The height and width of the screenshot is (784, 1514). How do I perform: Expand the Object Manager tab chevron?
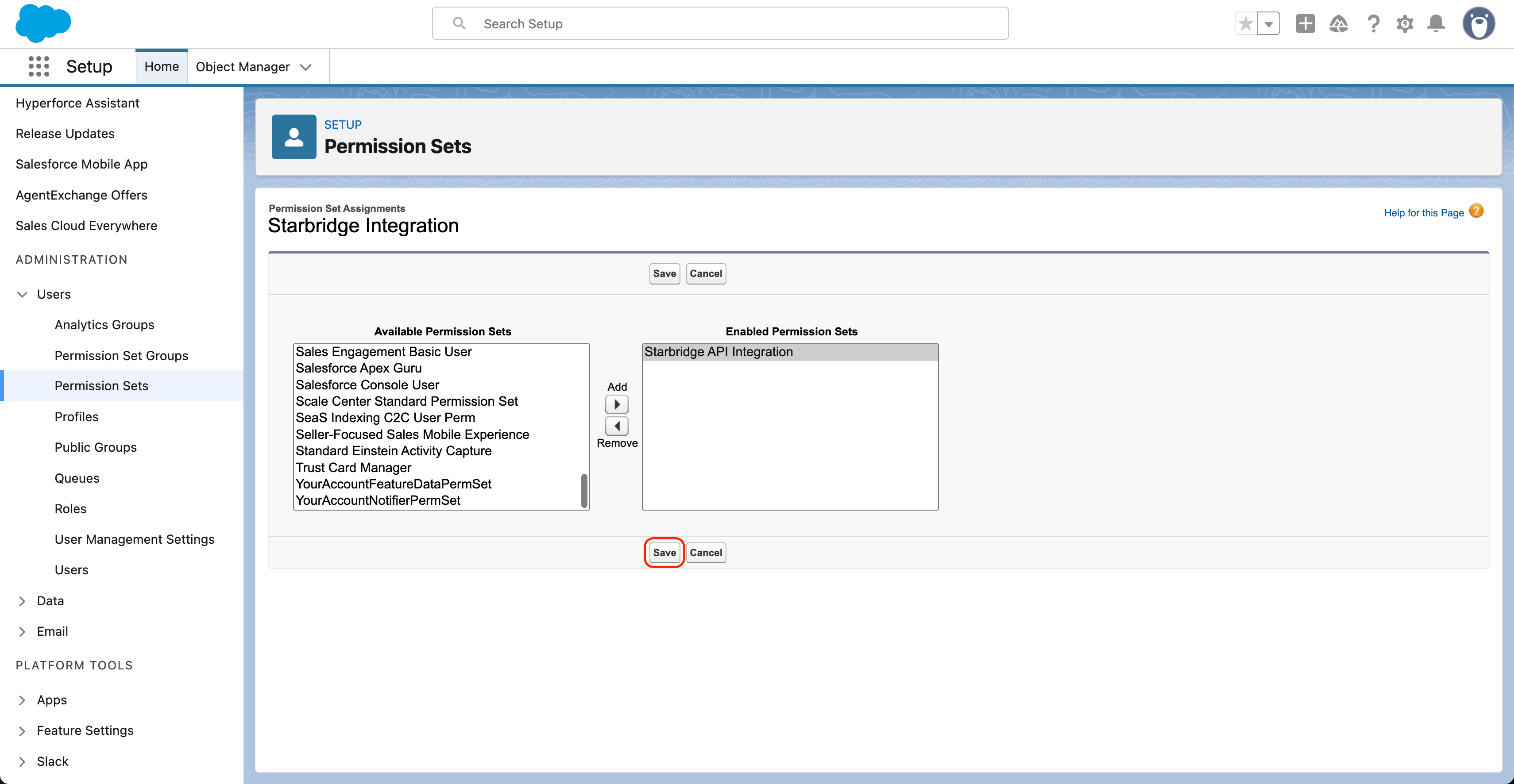pyautogui.click(x=305, y=67)
